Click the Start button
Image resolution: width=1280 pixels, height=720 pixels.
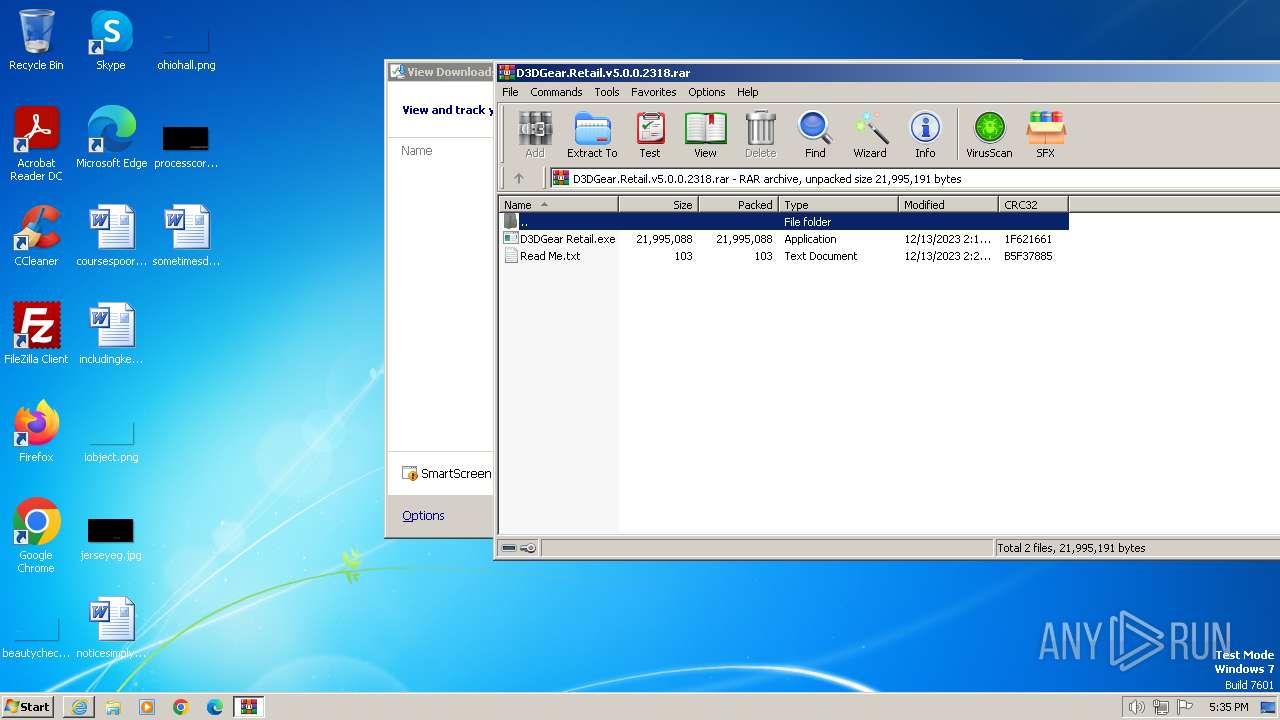pyautogui.click(x=28, y=706)
